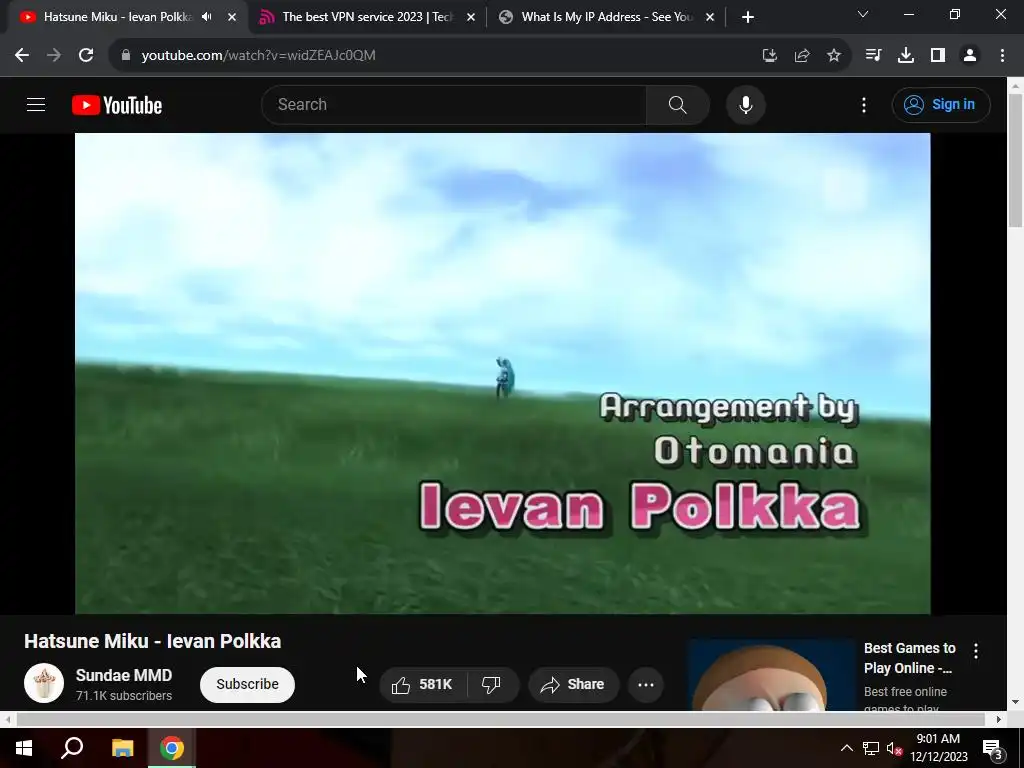Click the vertical page scrollbar thumb
The width and height of the screenshot is (1024, 768).
pos(1016,160)
